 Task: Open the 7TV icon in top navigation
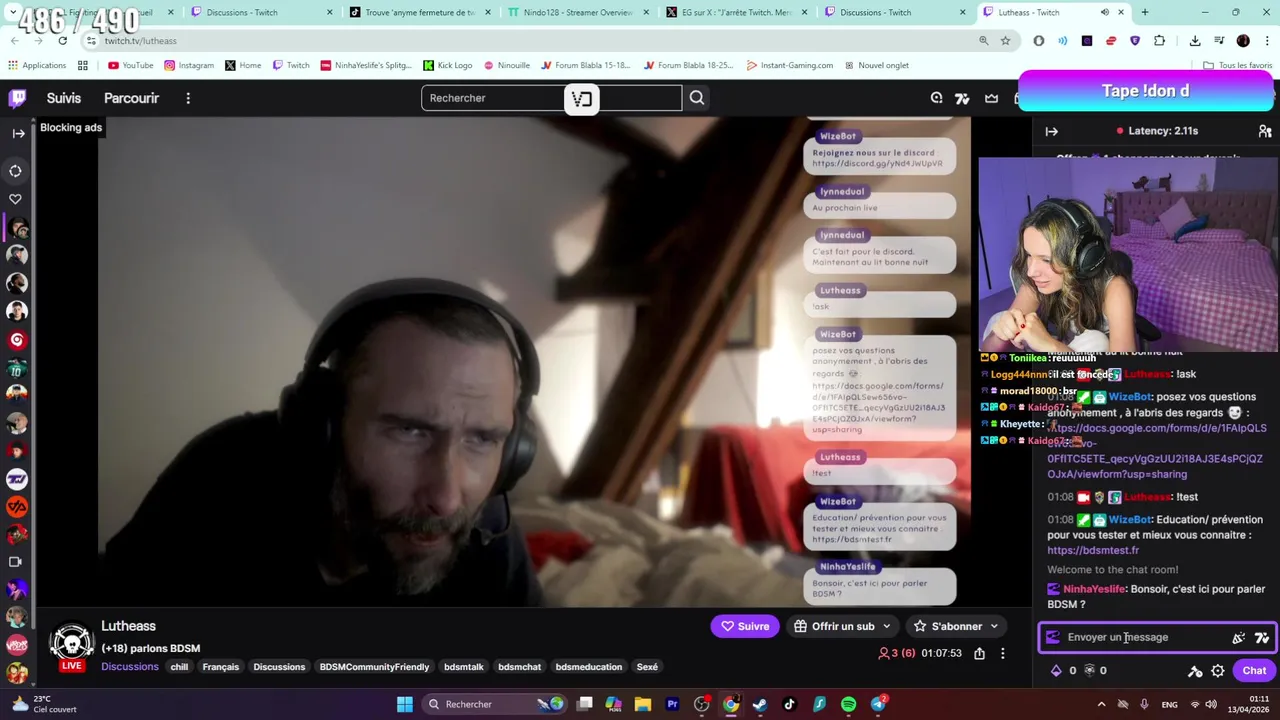click(962, 98)
